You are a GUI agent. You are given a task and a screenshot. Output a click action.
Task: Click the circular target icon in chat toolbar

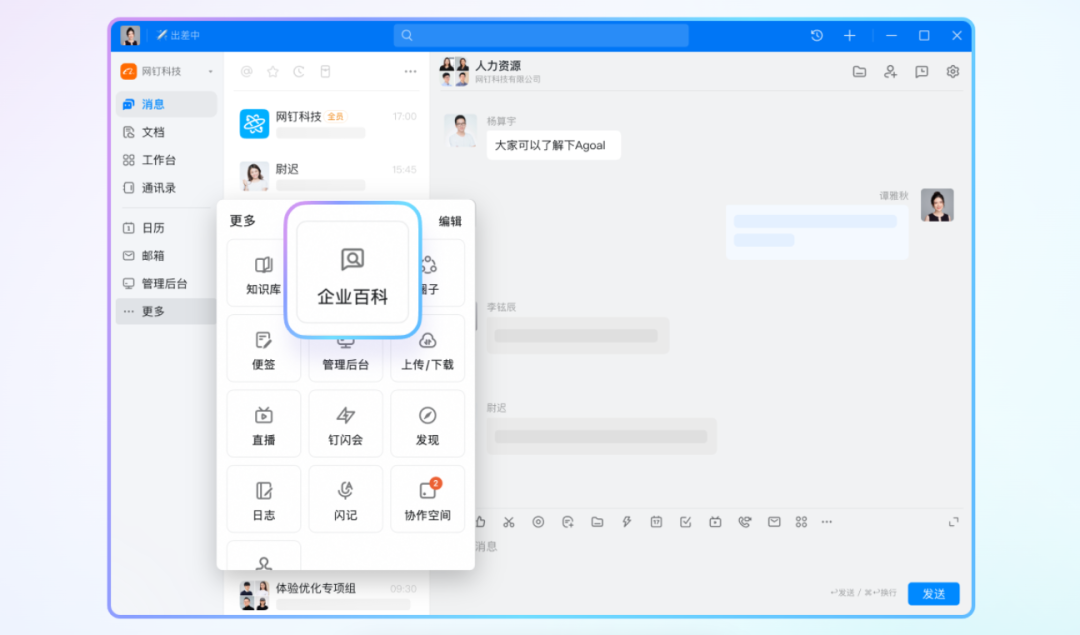(x=538, y=522)
